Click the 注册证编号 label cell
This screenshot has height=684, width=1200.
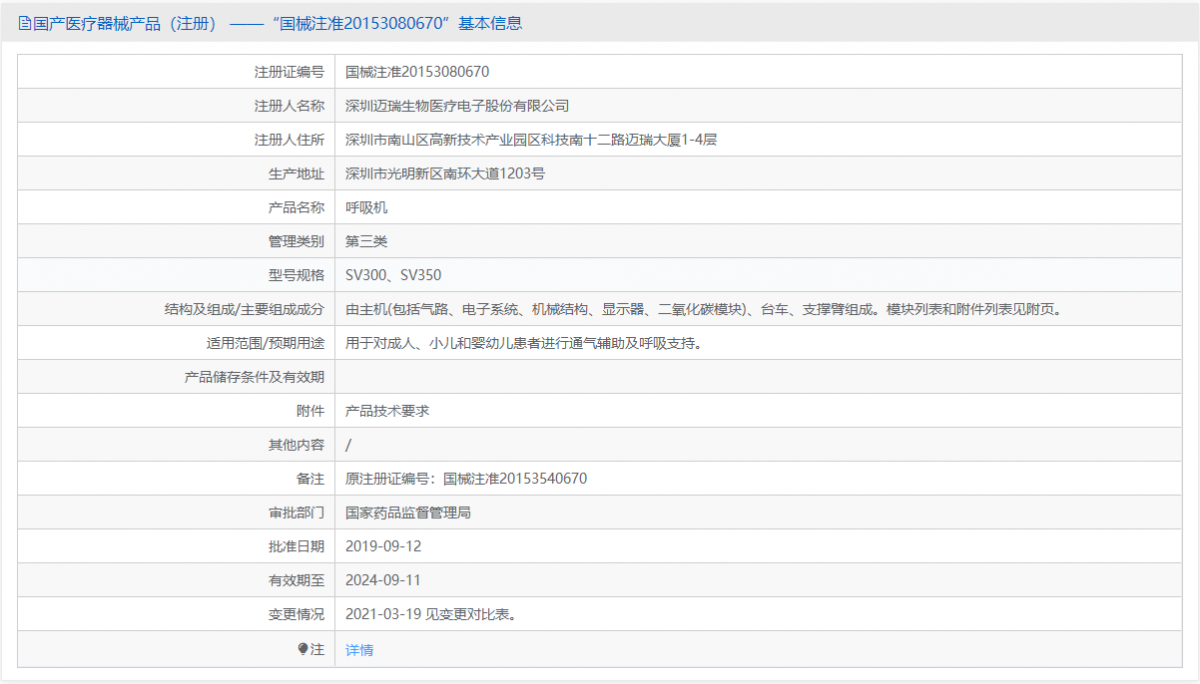point(176,72)
